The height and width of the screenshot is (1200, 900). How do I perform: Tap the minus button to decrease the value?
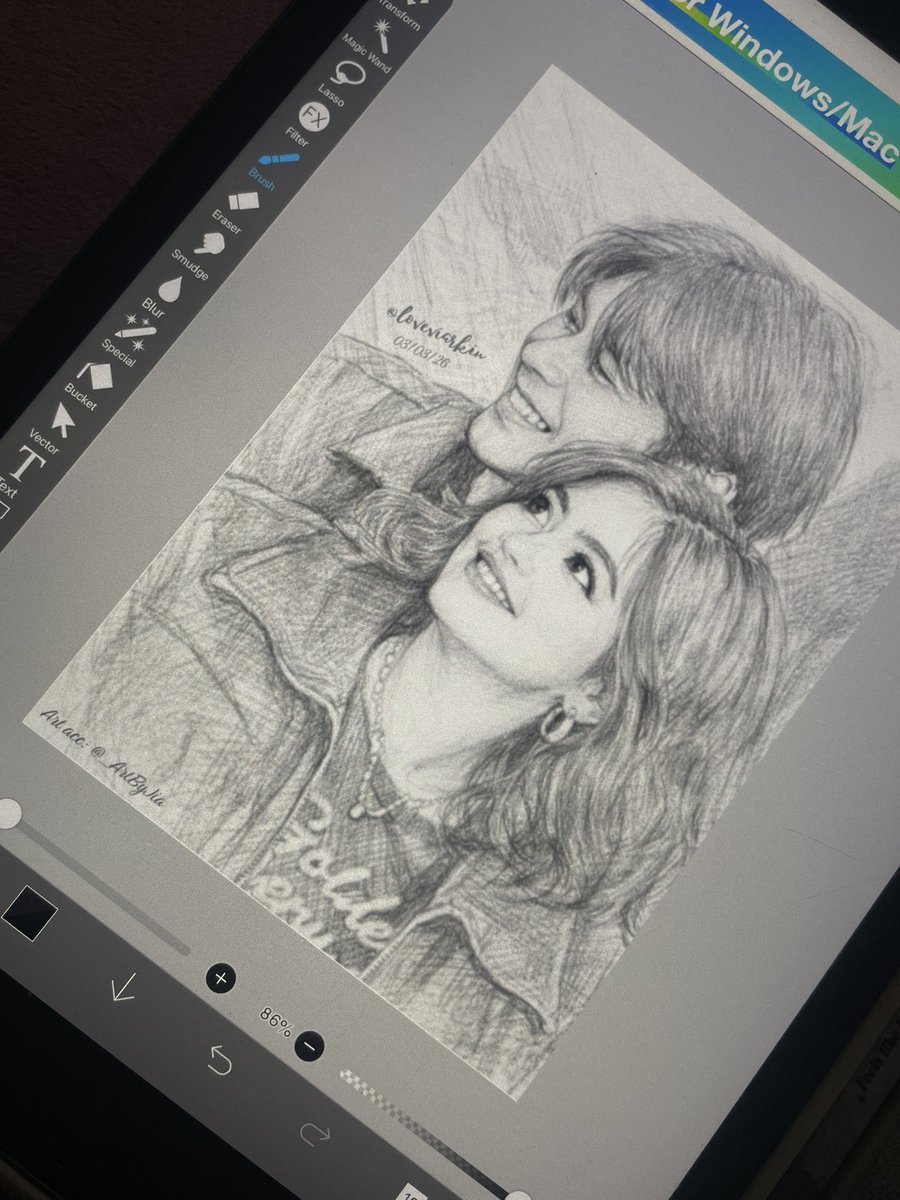(x=309, y=1045)
